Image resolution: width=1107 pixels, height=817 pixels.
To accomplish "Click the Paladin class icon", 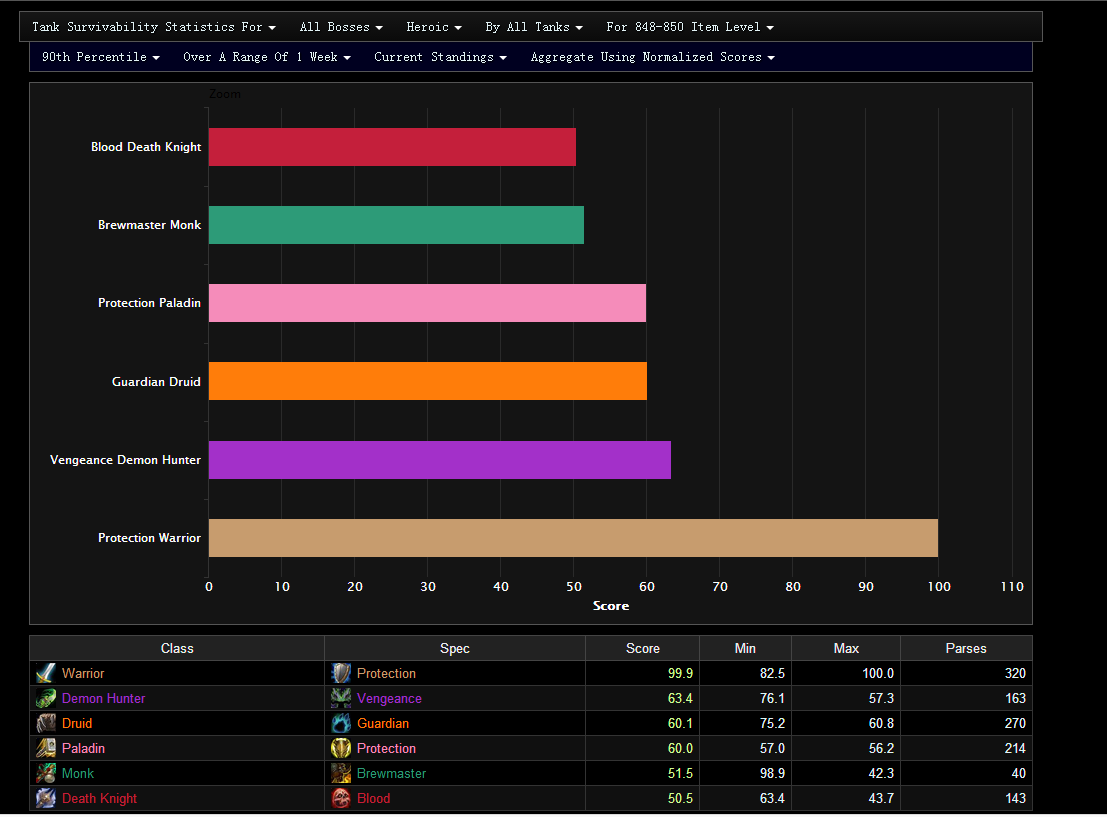I will point(46,749).
